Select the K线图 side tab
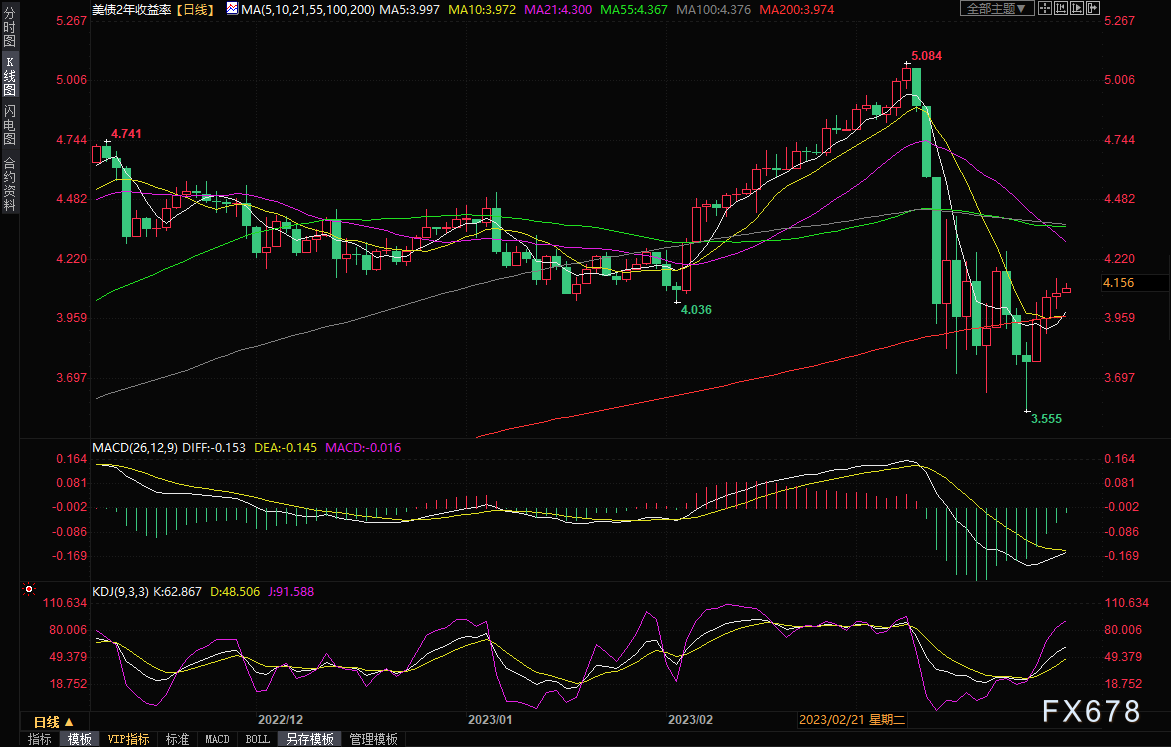This screenshot has height=747, width=1171. tap(9, 76)
